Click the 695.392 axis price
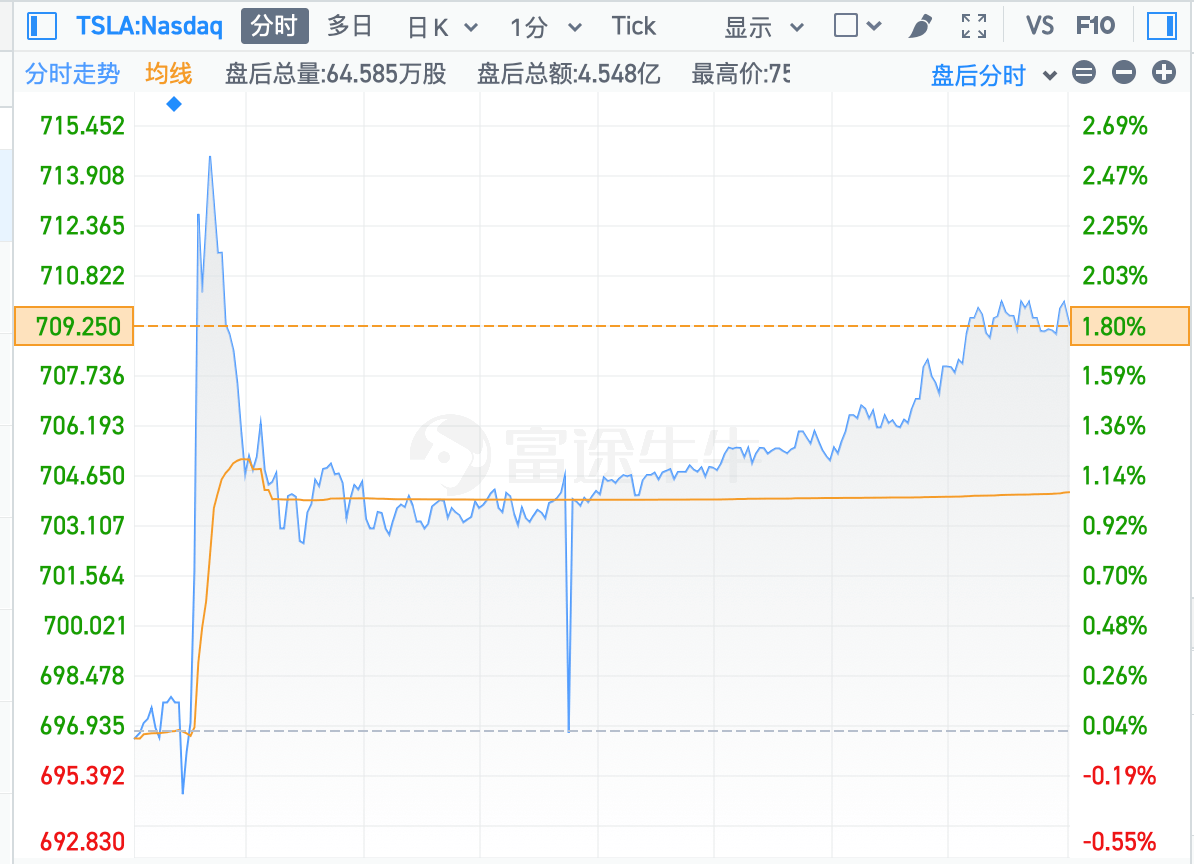Viewport: 1194px width, 864px height. pyautogui.click(x=82, y=776)
